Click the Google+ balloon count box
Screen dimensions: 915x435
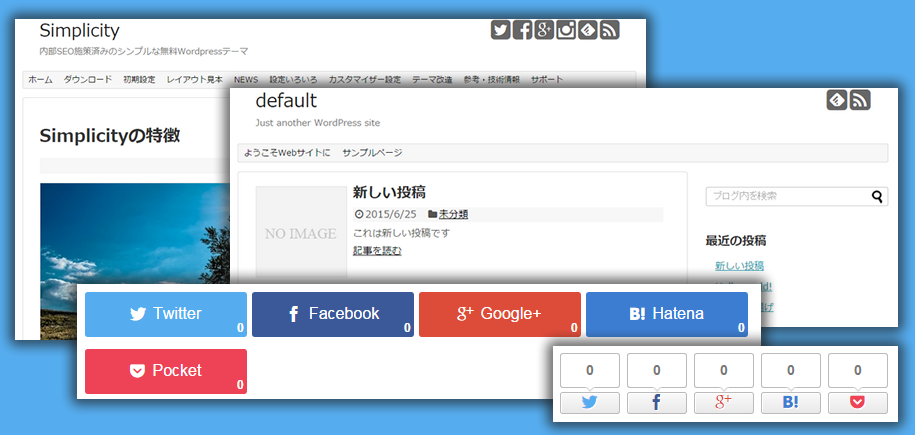click(724, 370)
